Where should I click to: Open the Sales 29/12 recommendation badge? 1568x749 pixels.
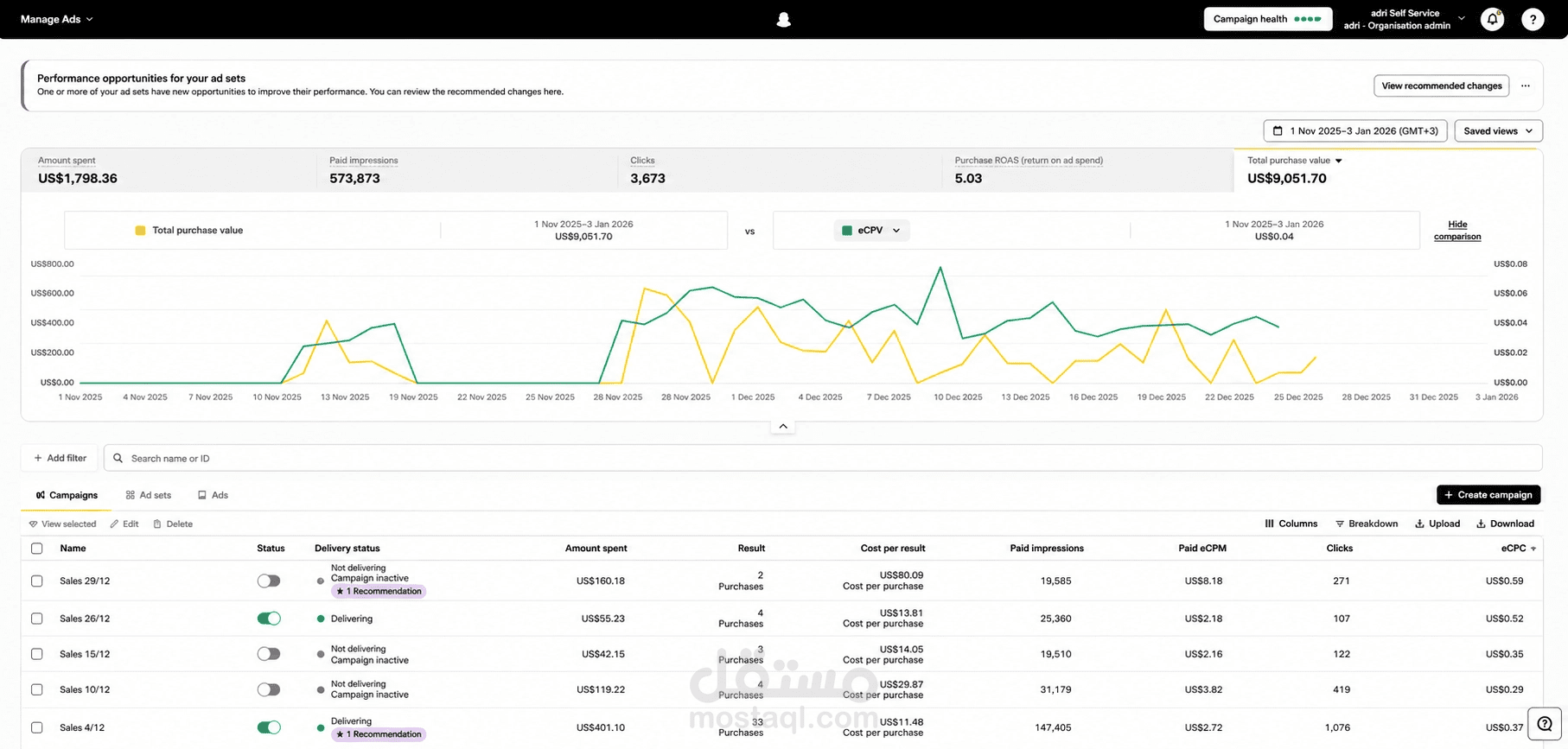pyautogui.click(x=379, y=592)
